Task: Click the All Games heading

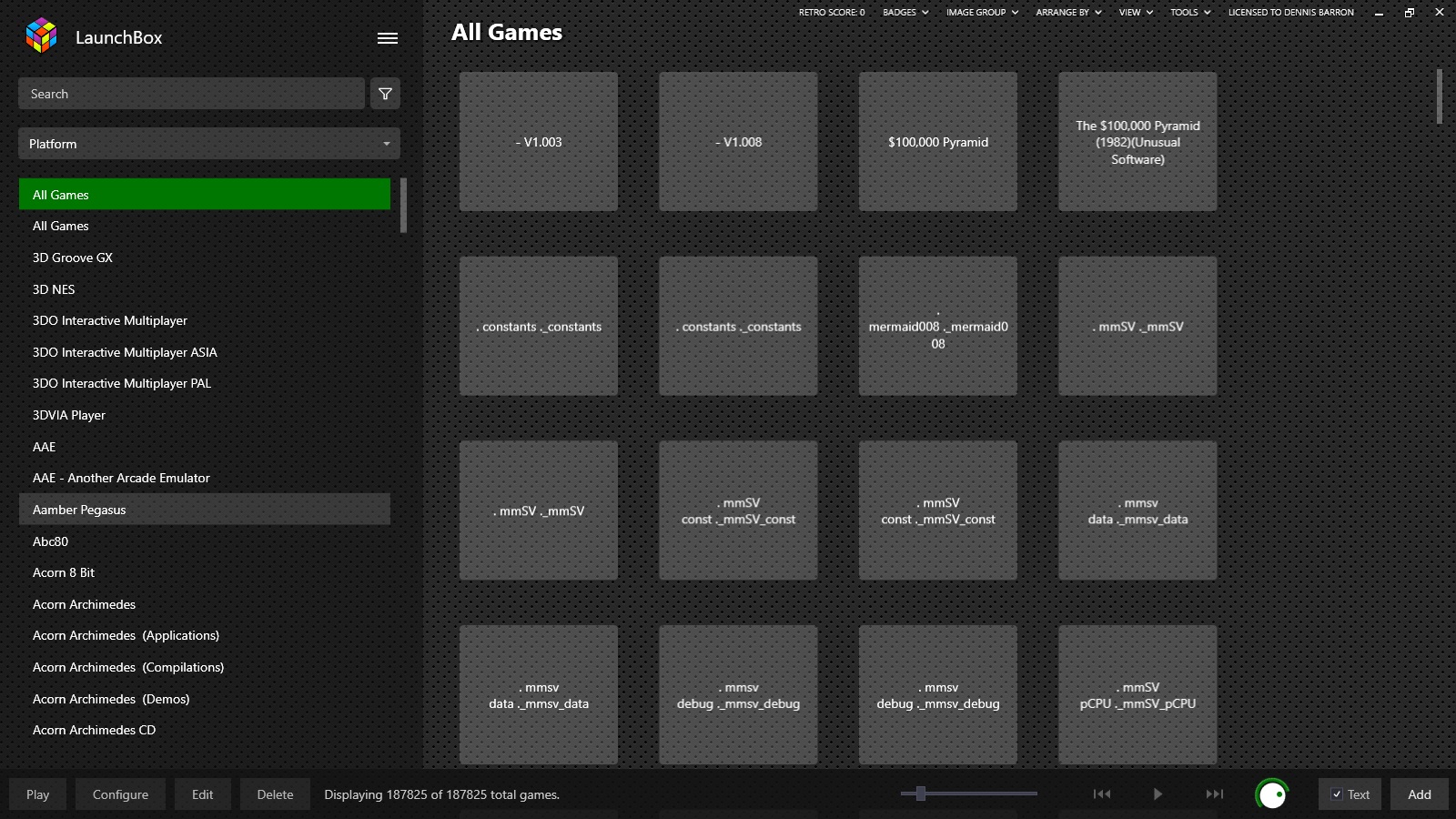Action: coord(507,33)
